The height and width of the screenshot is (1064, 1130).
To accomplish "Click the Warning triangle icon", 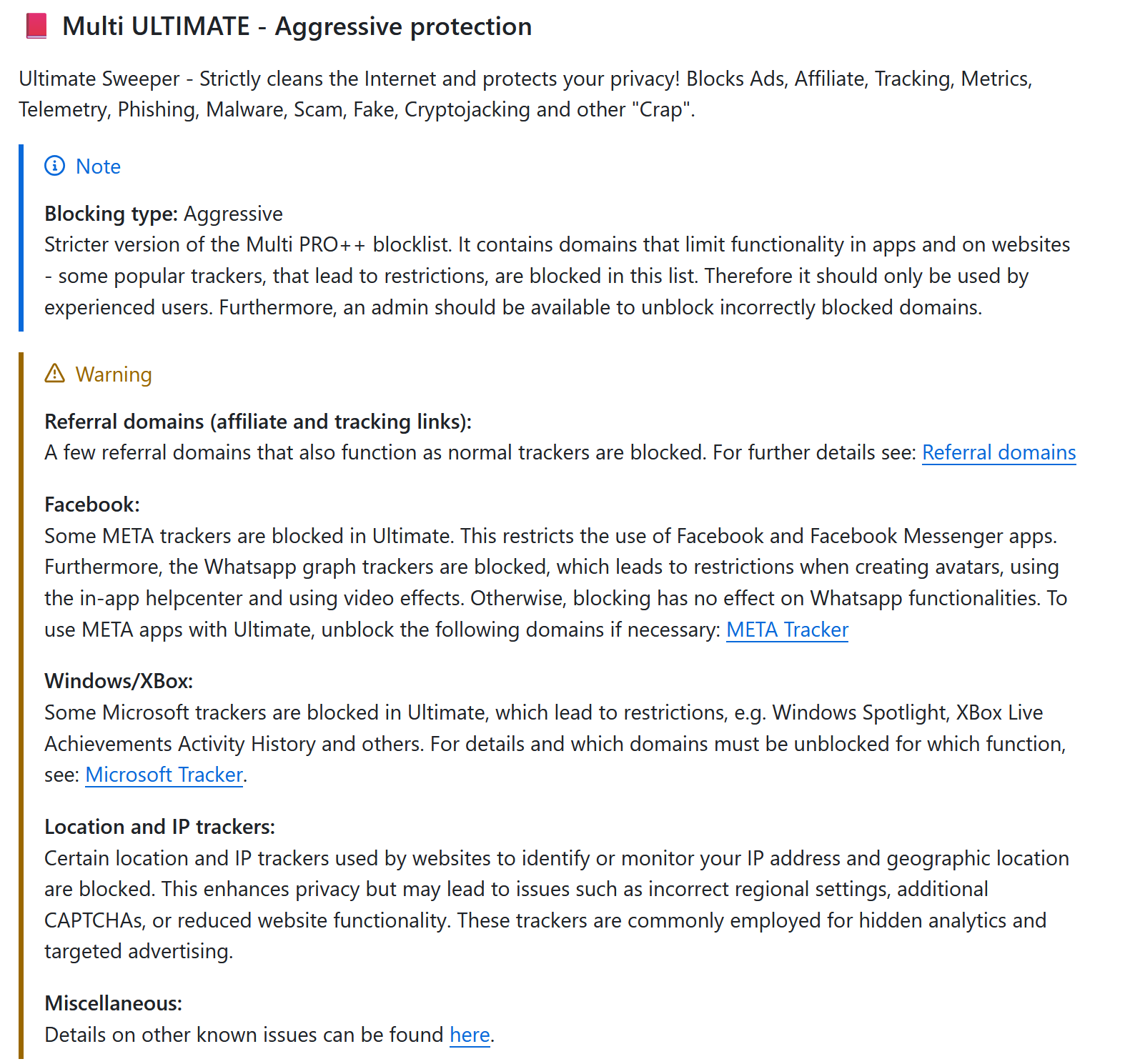I will coord(54,374).
